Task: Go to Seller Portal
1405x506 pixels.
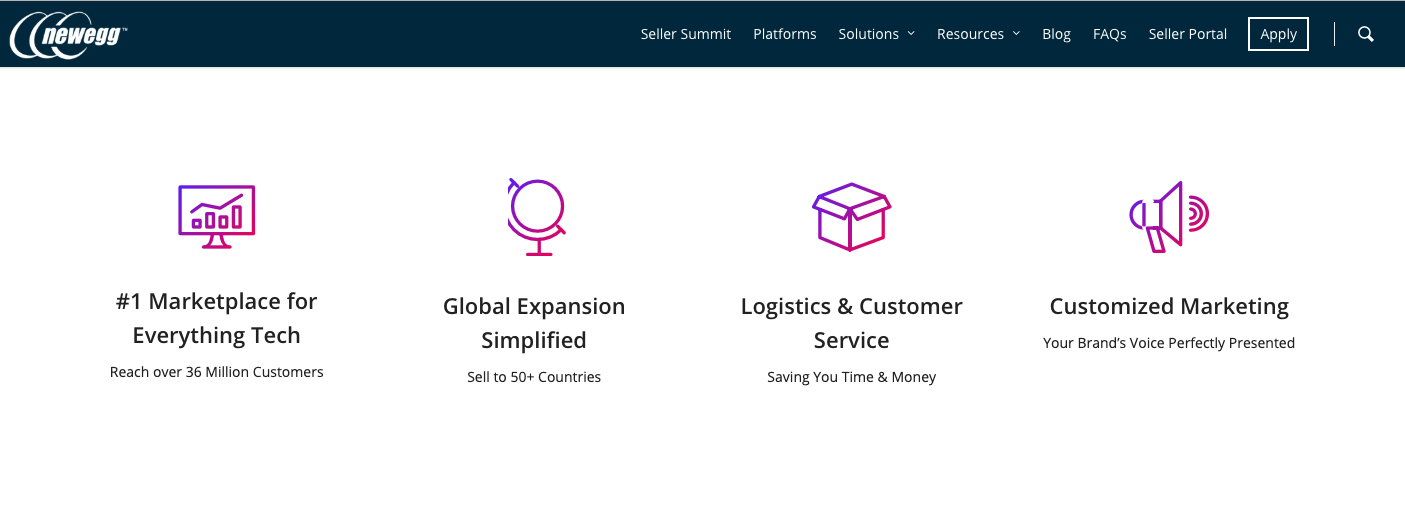Action: 1188,34
